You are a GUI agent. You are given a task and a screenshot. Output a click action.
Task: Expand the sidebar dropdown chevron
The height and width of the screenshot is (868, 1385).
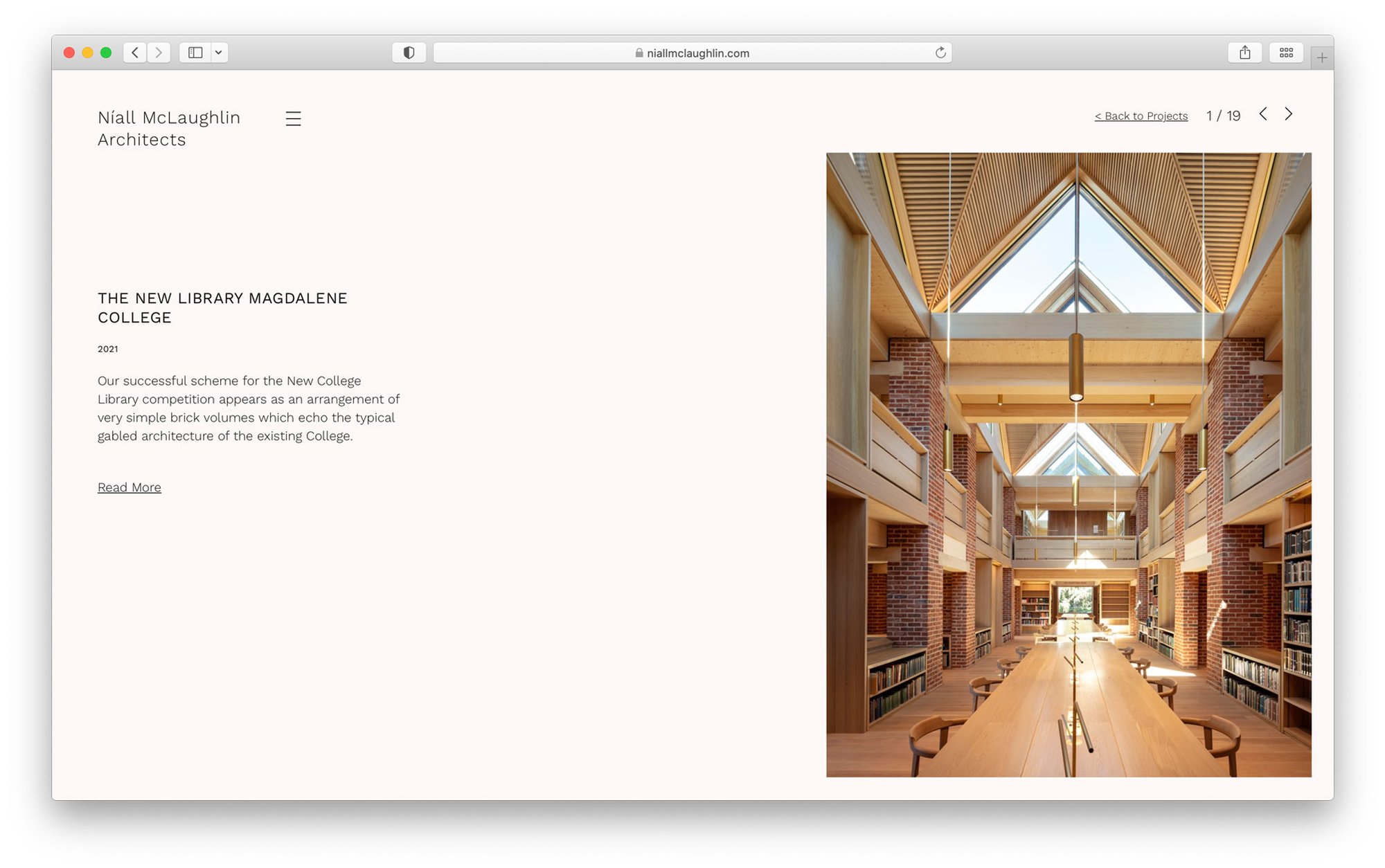[219, 53]
